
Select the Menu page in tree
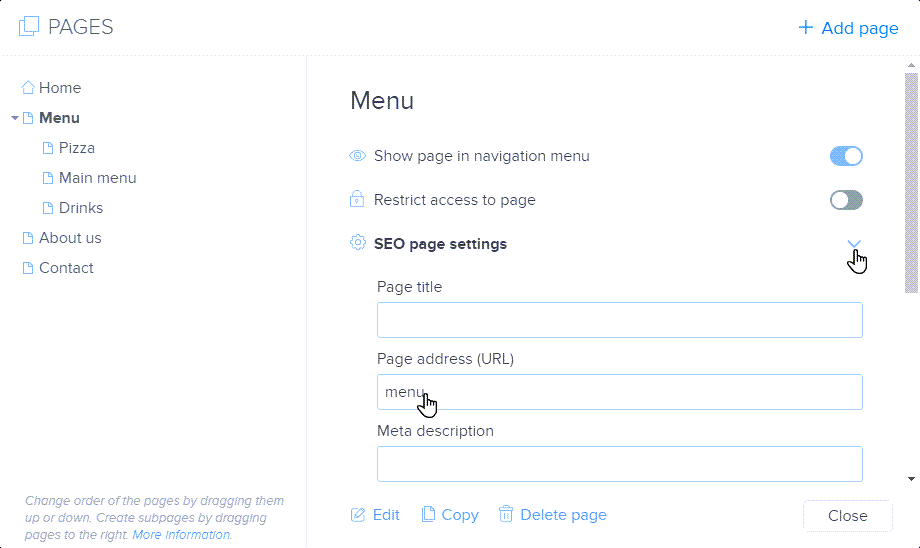(x=59, y=118)
